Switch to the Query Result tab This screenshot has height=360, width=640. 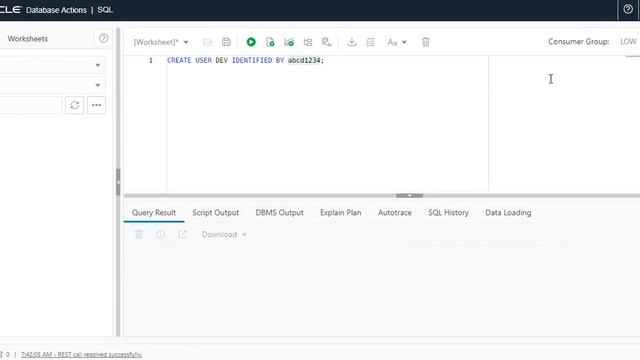tap(154, 213)
